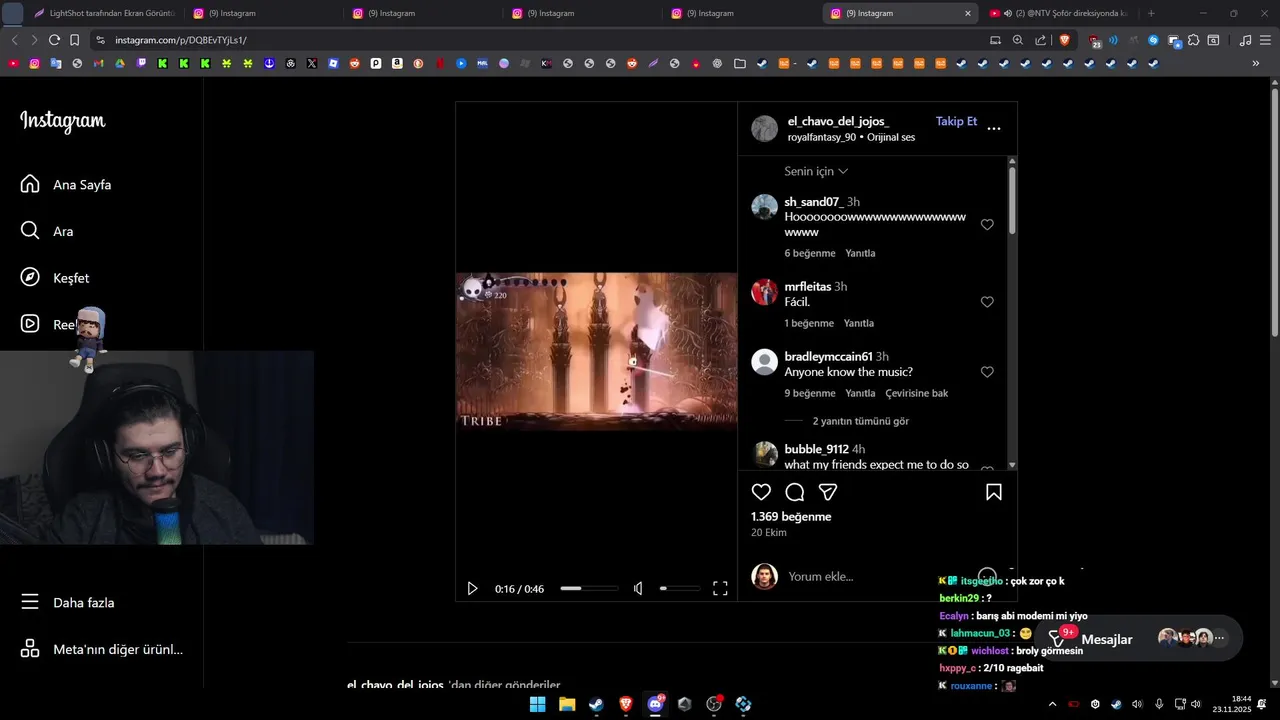The width and height of the screenshot is (1280, 720).
Task: Open the post options three-dot menu
Action: click(x=994, y=128)
